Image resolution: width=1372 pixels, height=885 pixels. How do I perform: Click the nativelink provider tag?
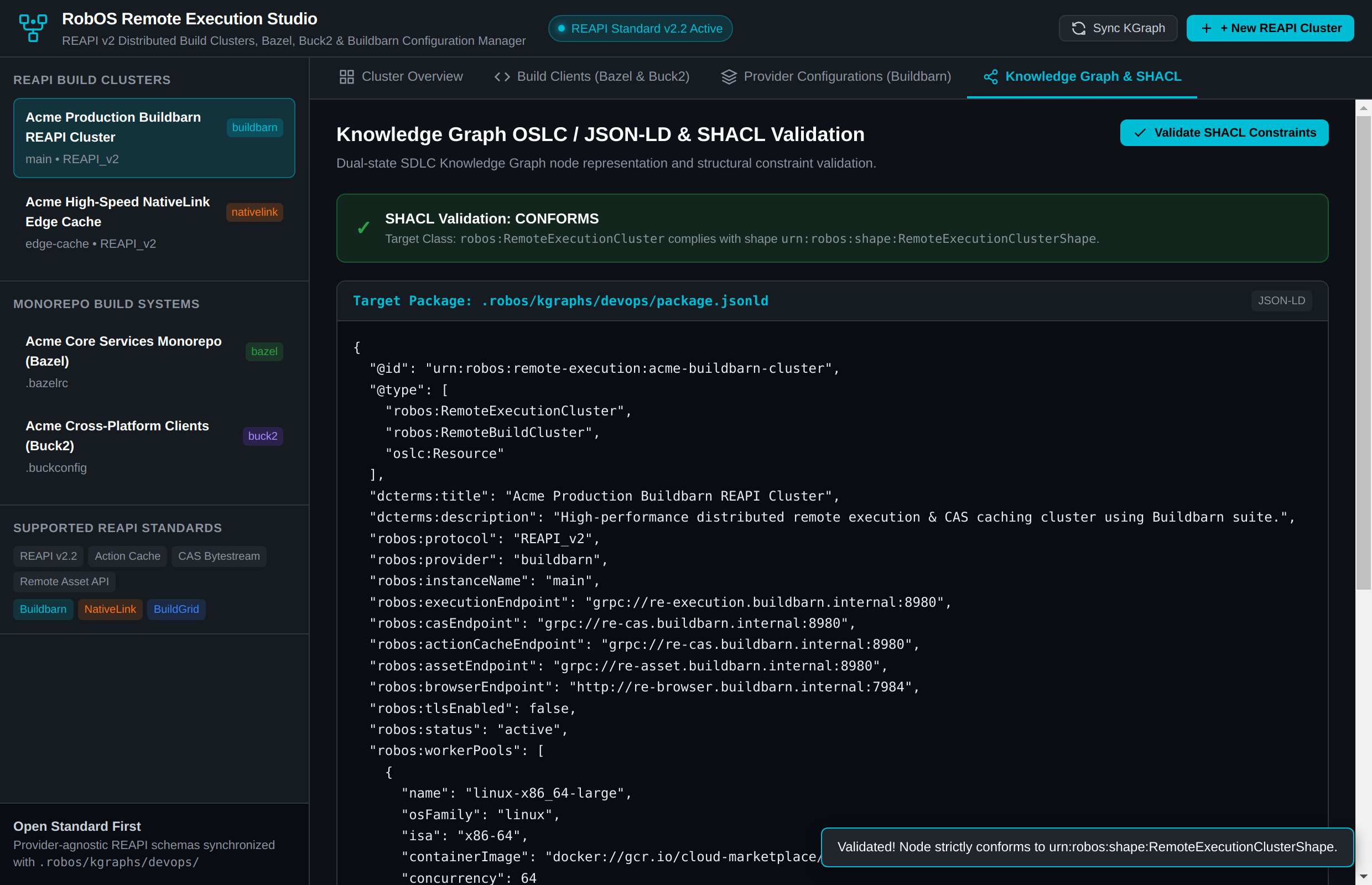point(254,212)
